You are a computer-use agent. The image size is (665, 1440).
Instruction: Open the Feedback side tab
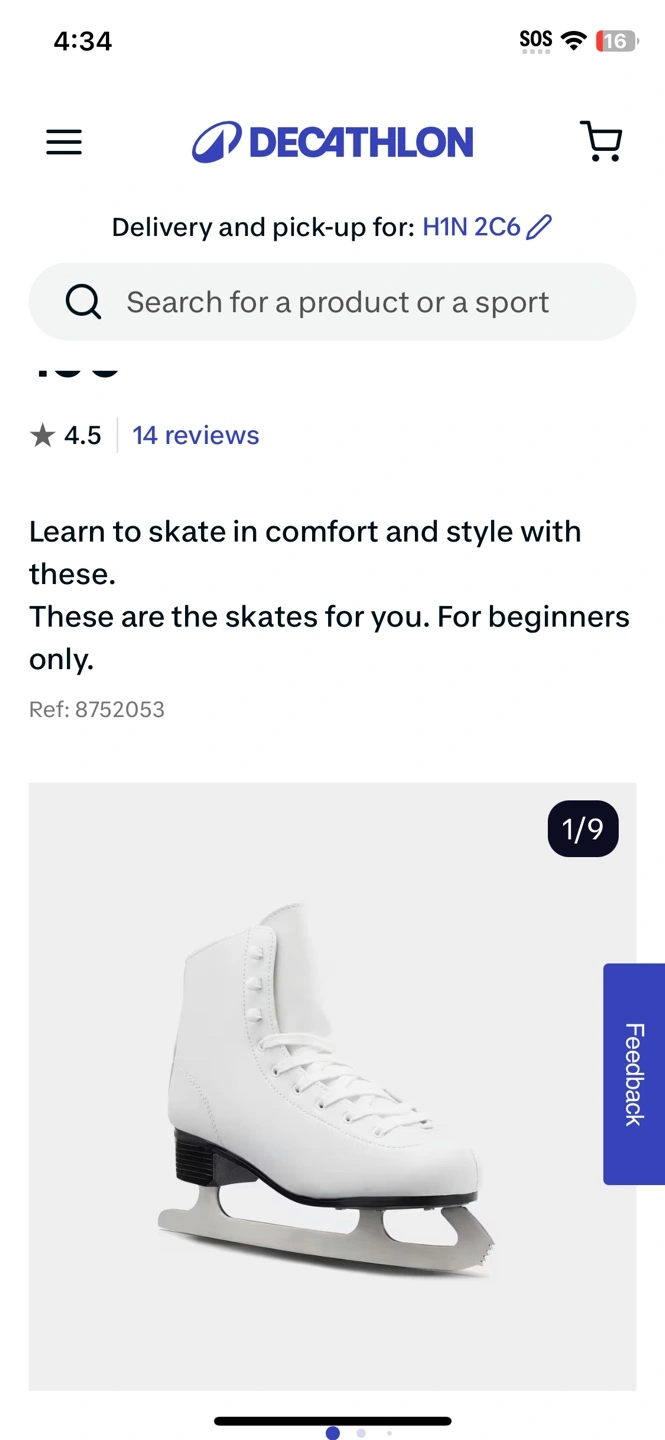(x=634, y=1074)
